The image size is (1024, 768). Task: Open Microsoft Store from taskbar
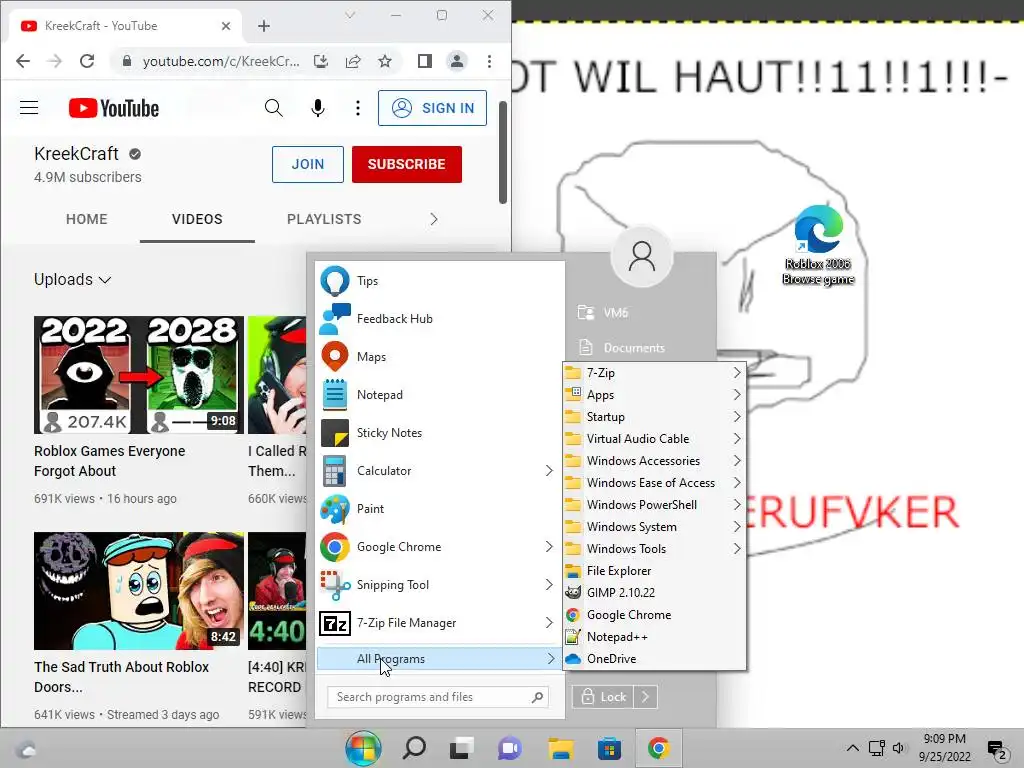(x=609, y=748)
